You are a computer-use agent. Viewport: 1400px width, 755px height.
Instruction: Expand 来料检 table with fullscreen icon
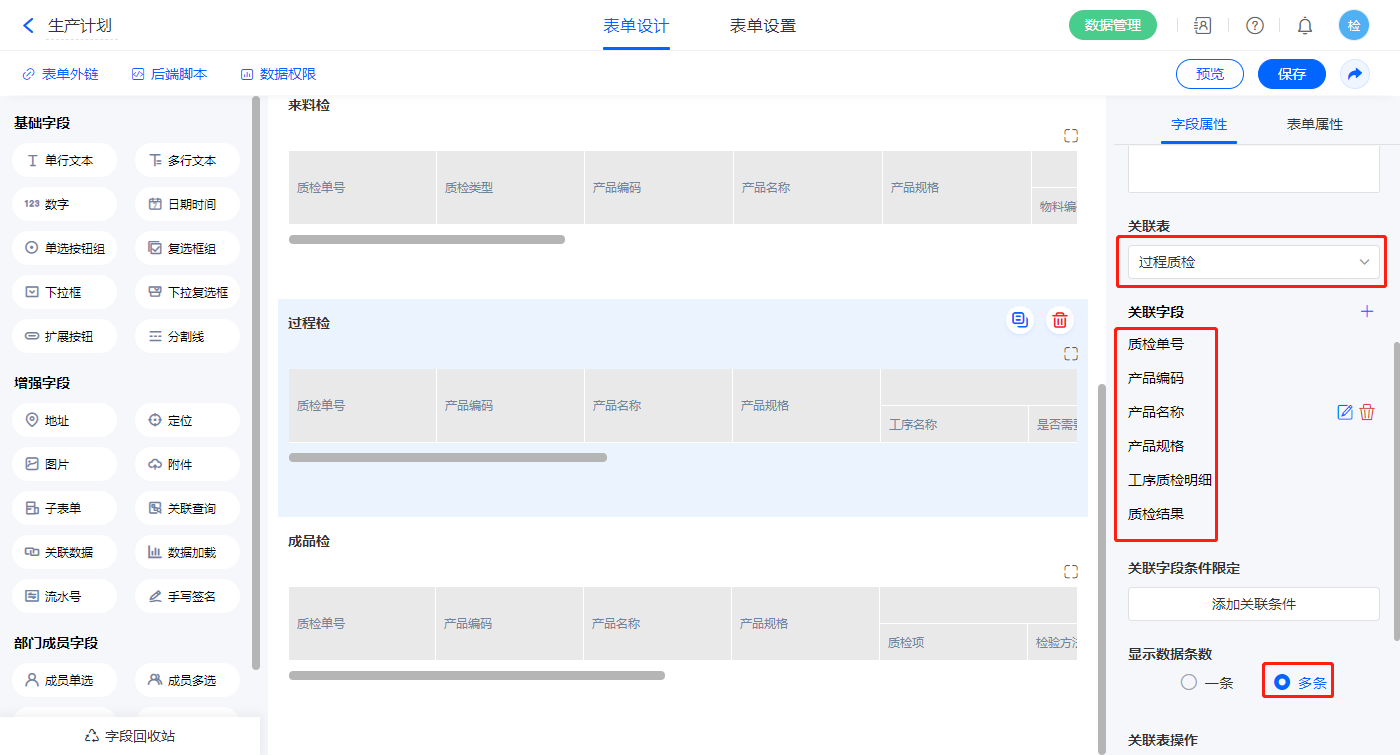[1071, 136]
